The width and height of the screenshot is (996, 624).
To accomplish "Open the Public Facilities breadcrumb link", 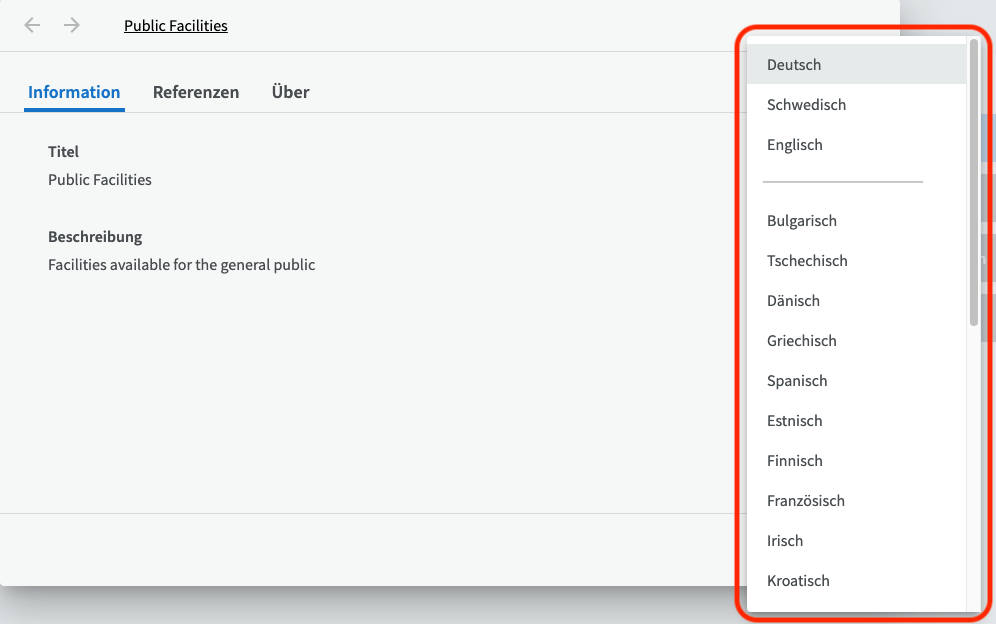I will click(176, 26).
